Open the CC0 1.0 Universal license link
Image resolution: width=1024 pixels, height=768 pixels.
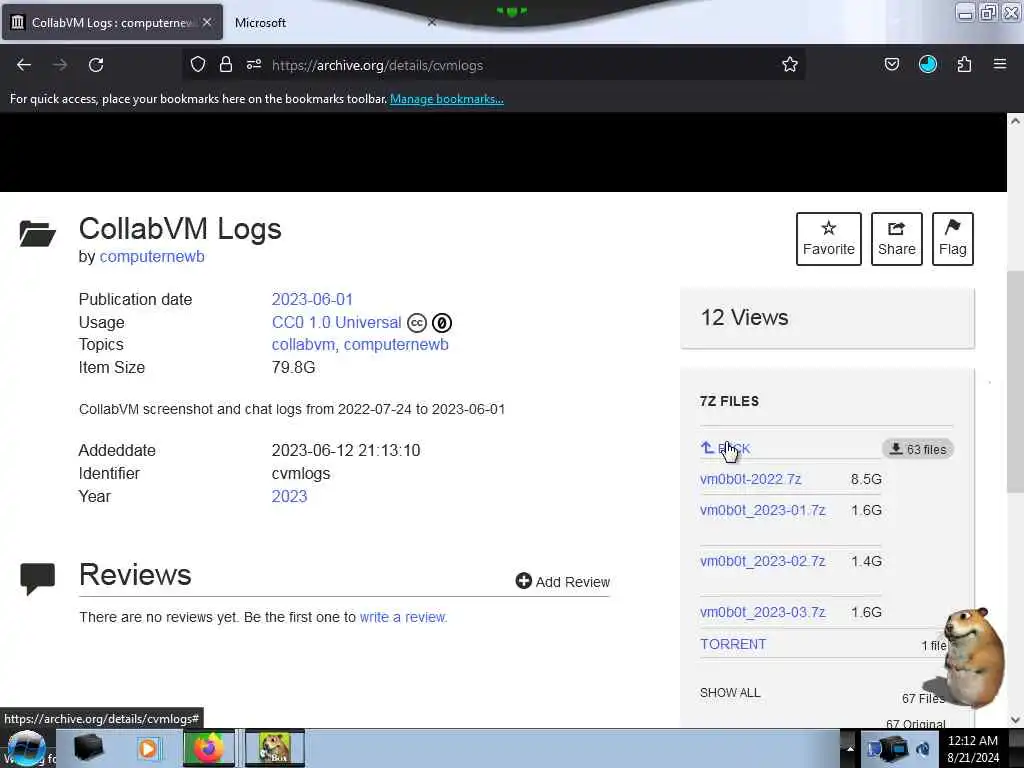336,323
